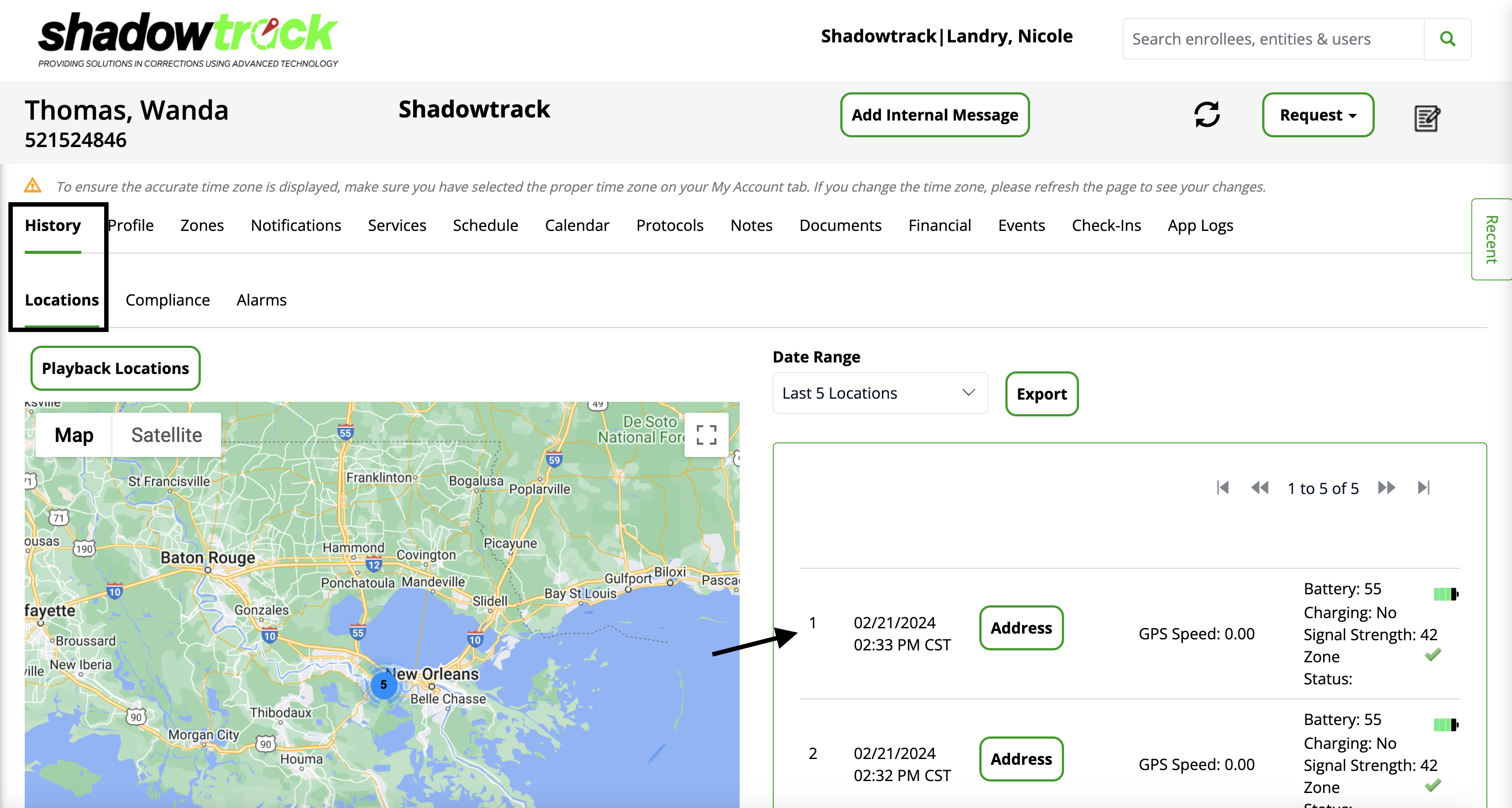Go to first page of locations
The height and width of the screenshot is (808, 1512).
coord(1222,488)
